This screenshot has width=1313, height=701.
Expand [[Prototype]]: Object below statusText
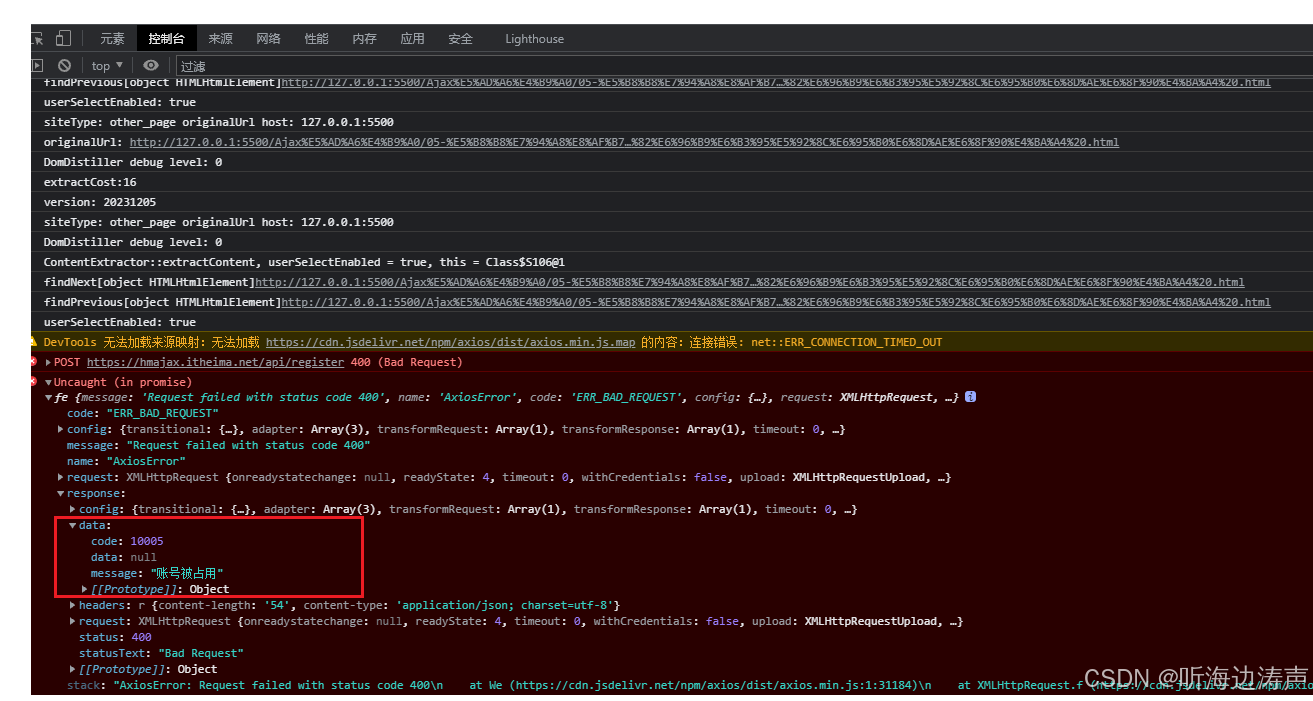pos(73,669)
